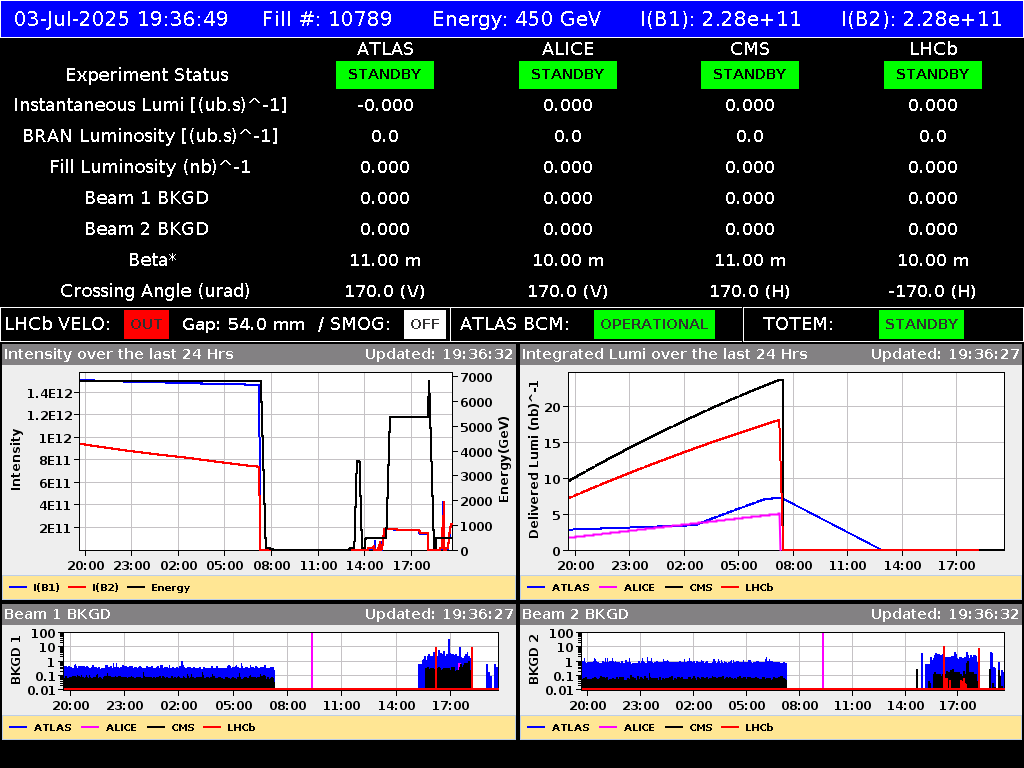Click the TOTEM STANDBY badge
1024x768 pixels.
point(921,324)
